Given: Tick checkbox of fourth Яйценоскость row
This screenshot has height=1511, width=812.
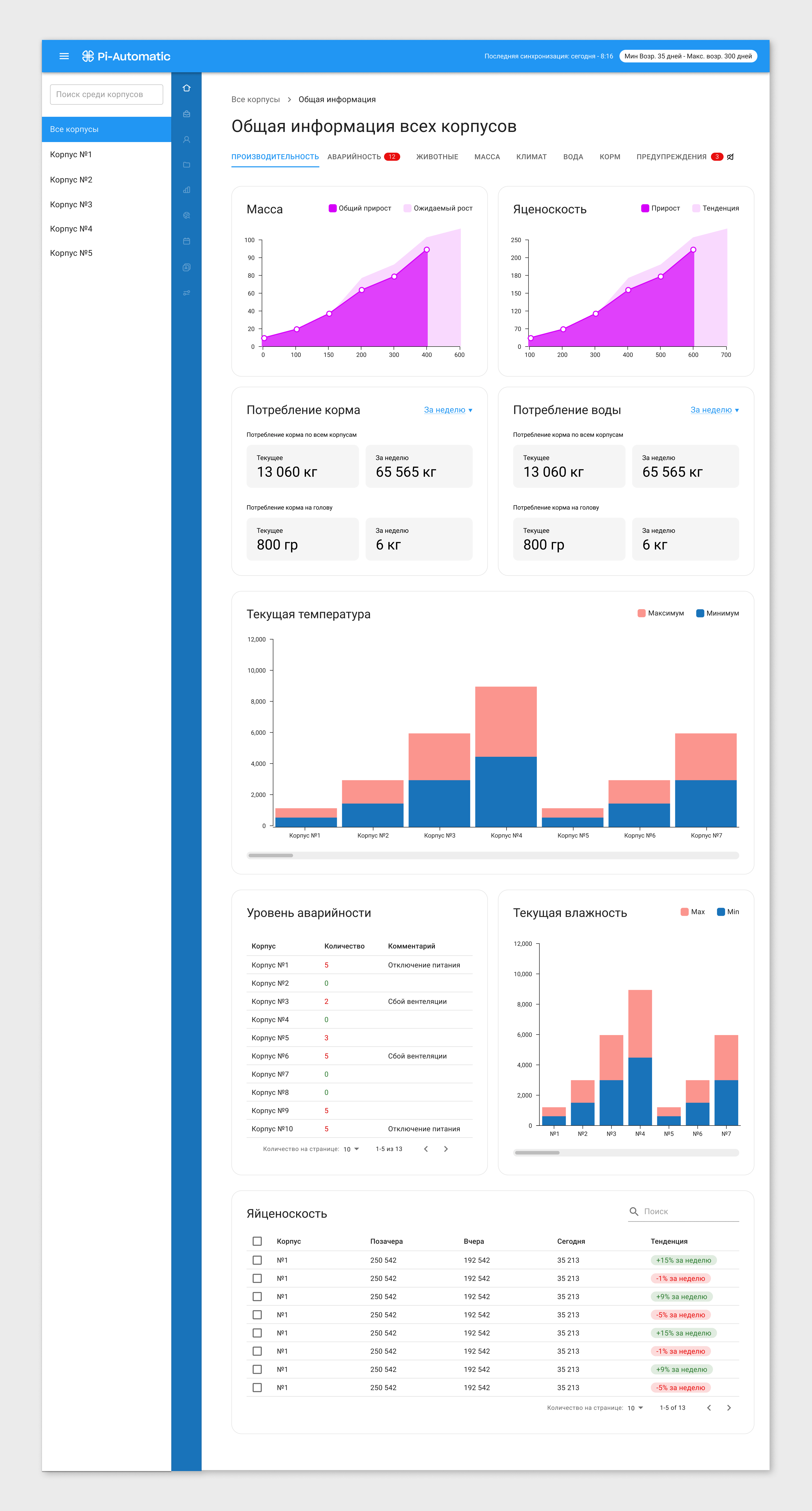Looking at the screenshot, I should click(x=257, y=1315).
